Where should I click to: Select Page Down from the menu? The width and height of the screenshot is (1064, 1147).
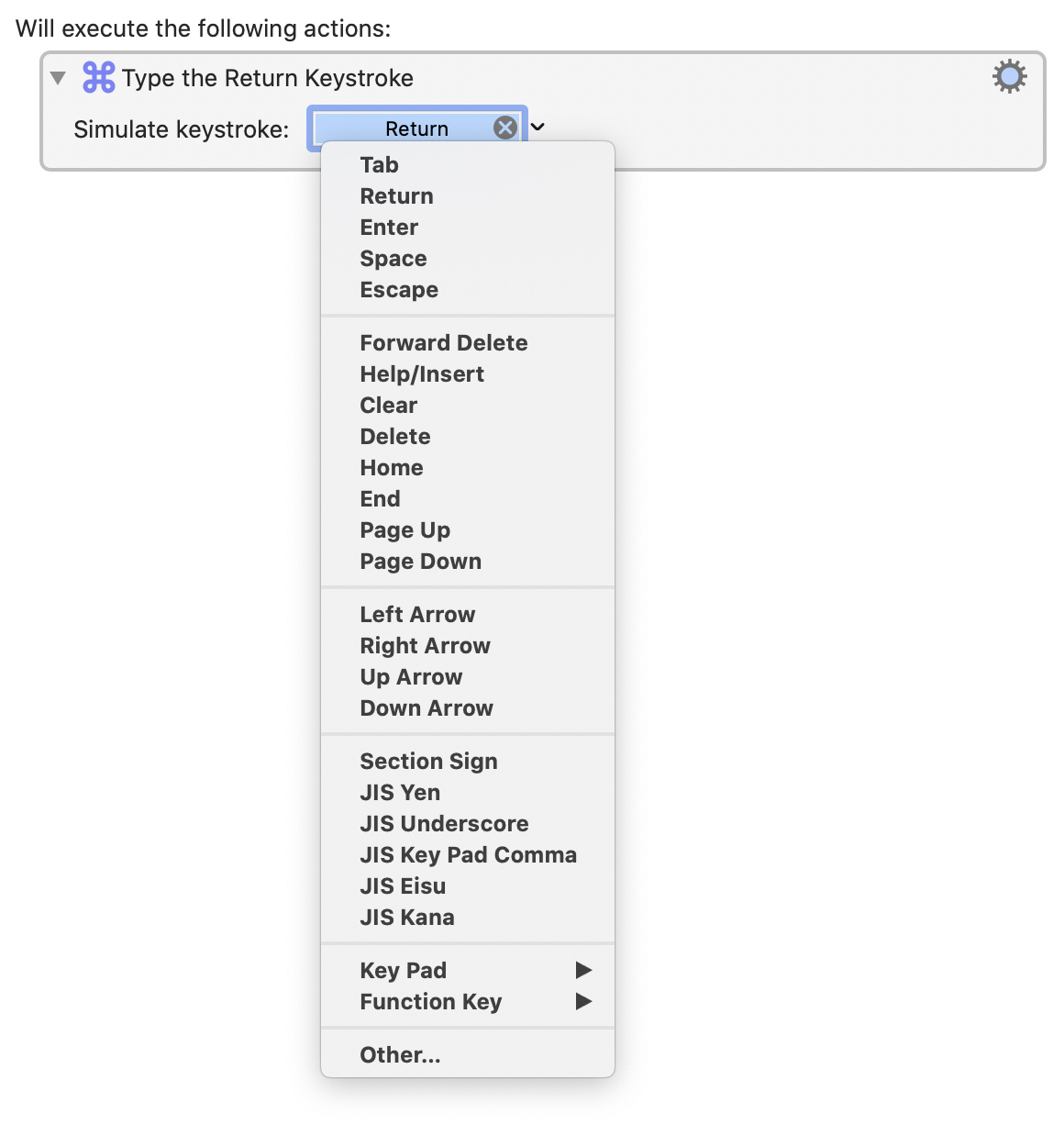[x=420, y=562]
